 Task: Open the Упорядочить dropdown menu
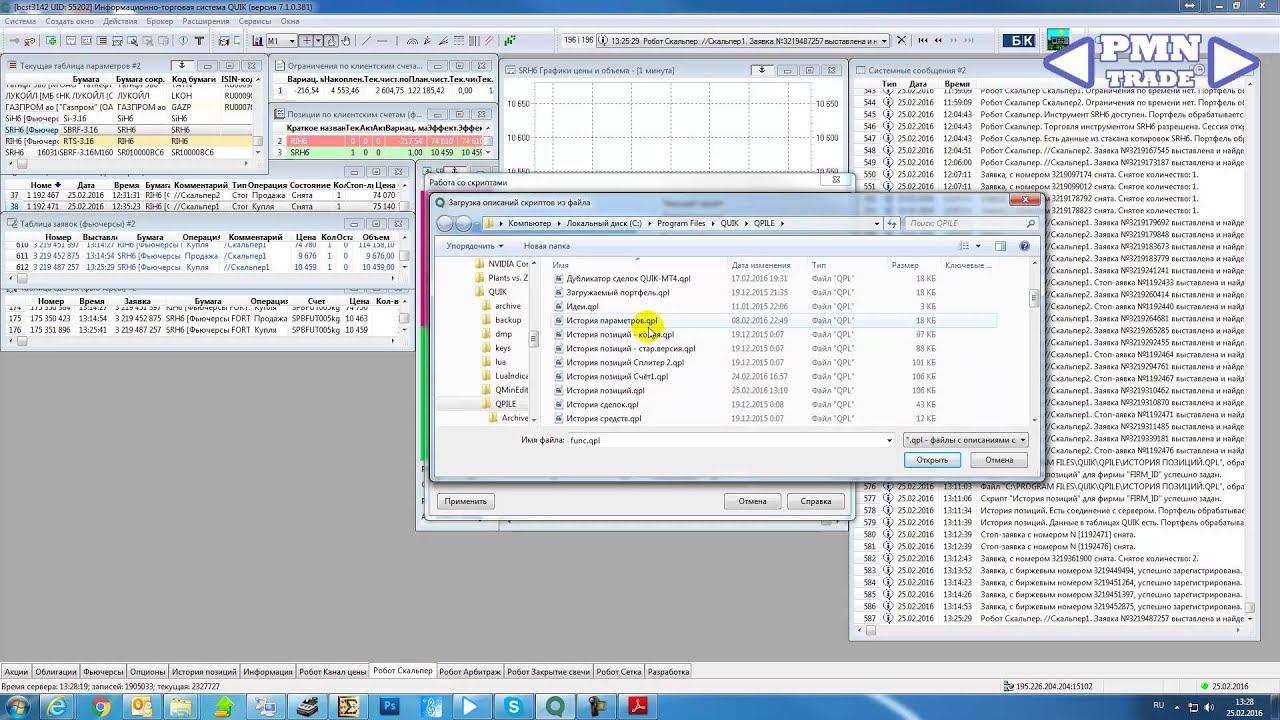[474, 246]
